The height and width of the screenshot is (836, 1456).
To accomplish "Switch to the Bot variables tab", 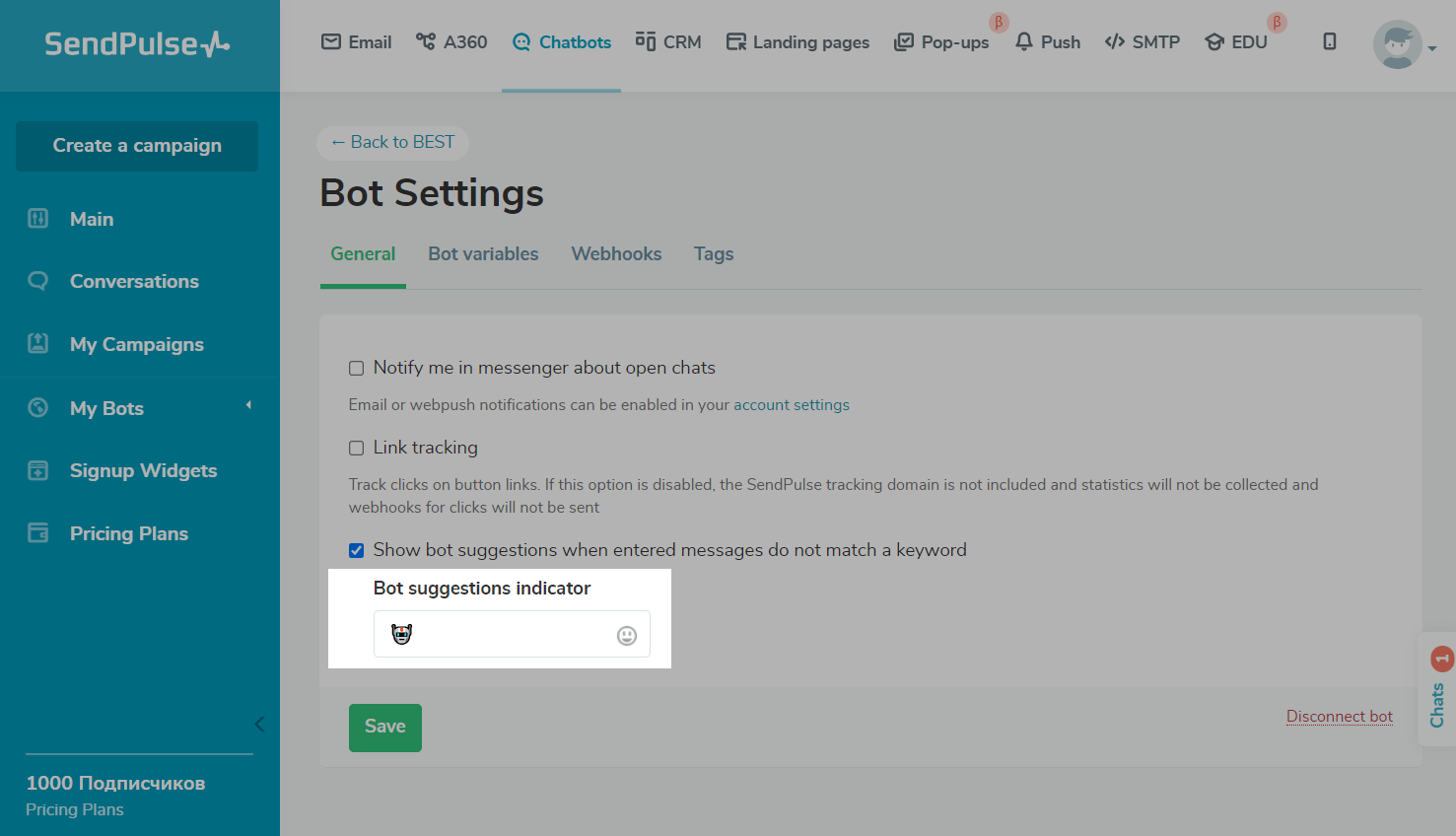I will coord(483,254).
